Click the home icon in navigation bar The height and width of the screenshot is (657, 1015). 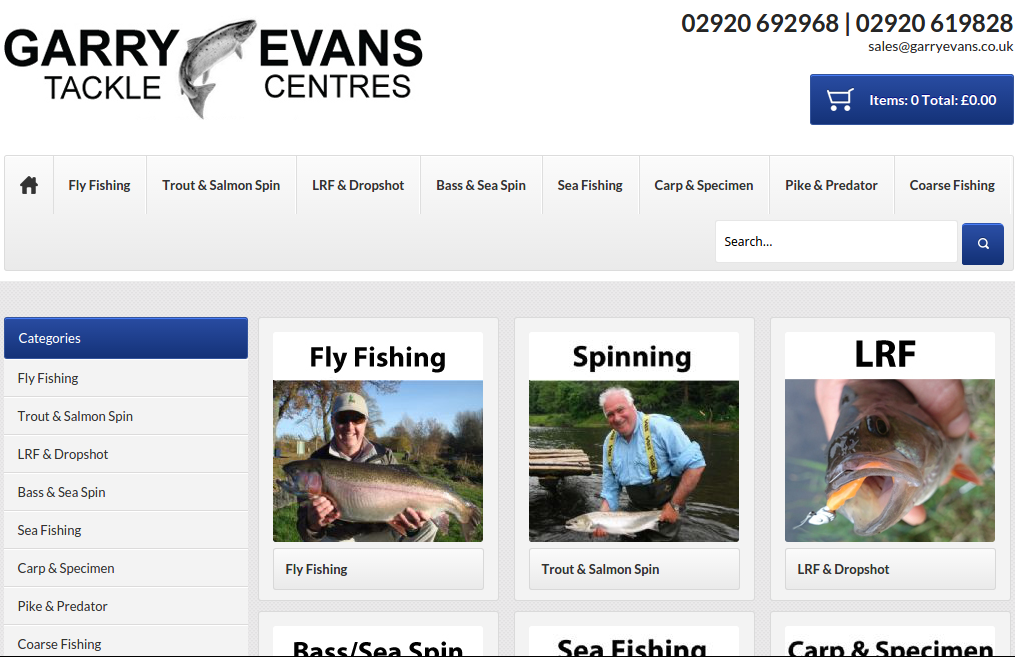(x=29, y=186)
